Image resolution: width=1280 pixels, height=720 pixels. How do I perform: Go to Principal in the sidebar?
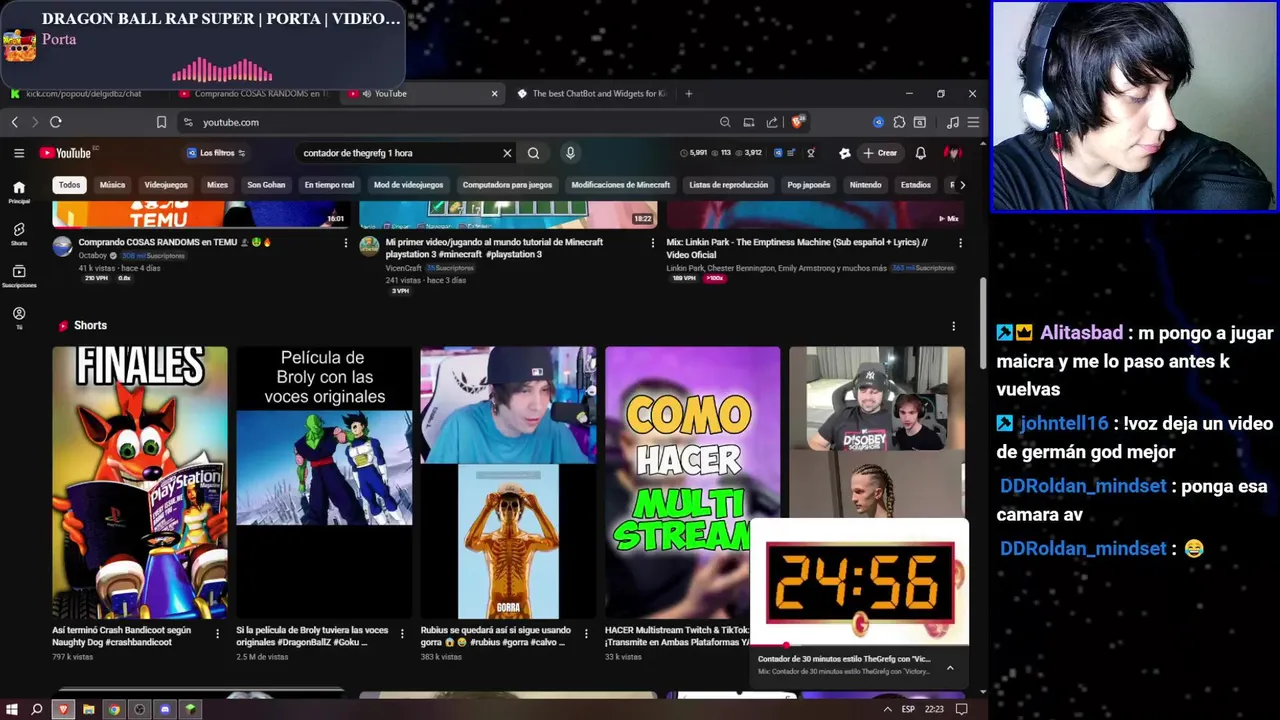click(x=19, y=192)
